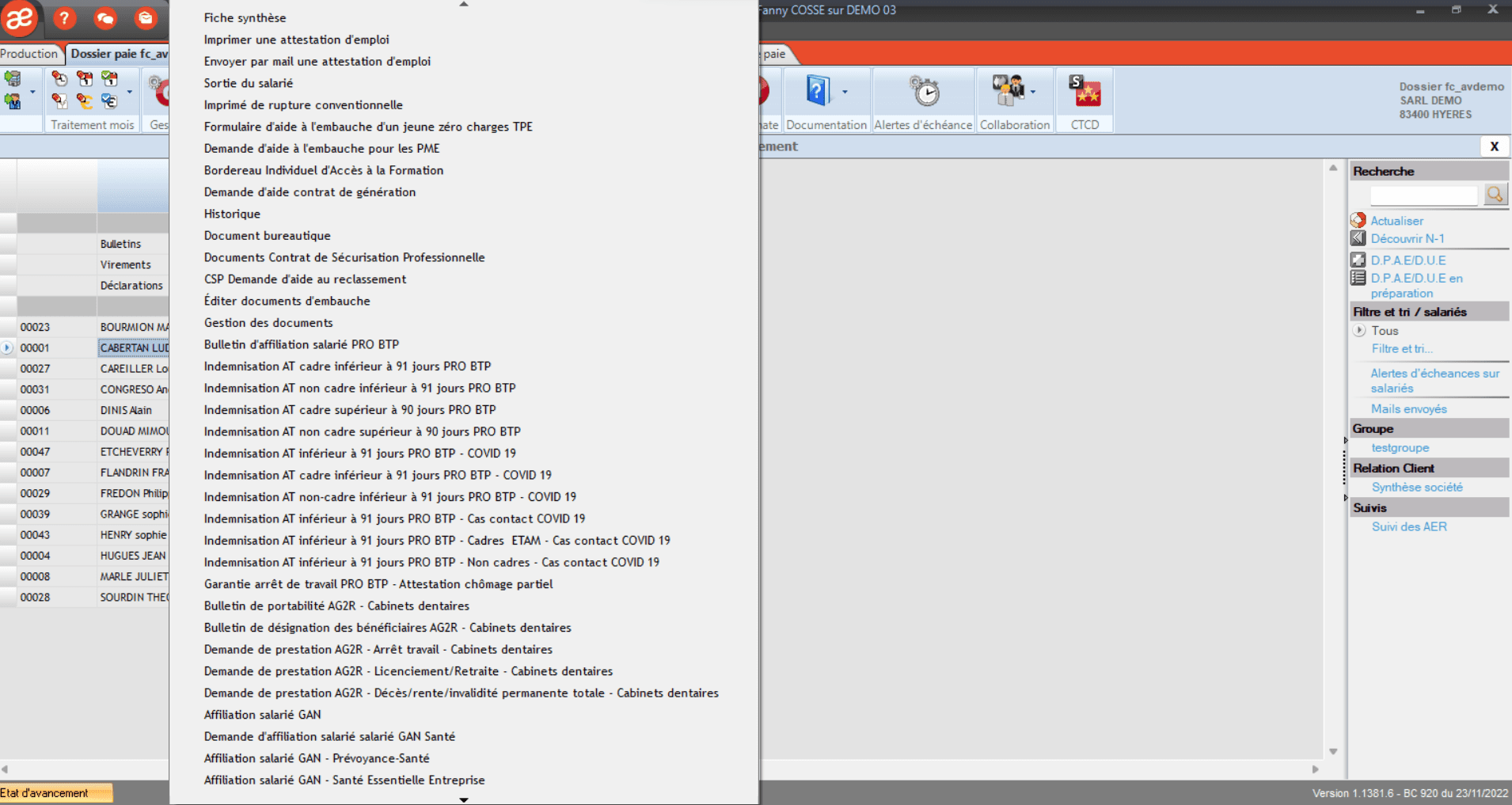Close the panel with the X button
This screenshot has width=1512, height=805.
coord(1494,146)
